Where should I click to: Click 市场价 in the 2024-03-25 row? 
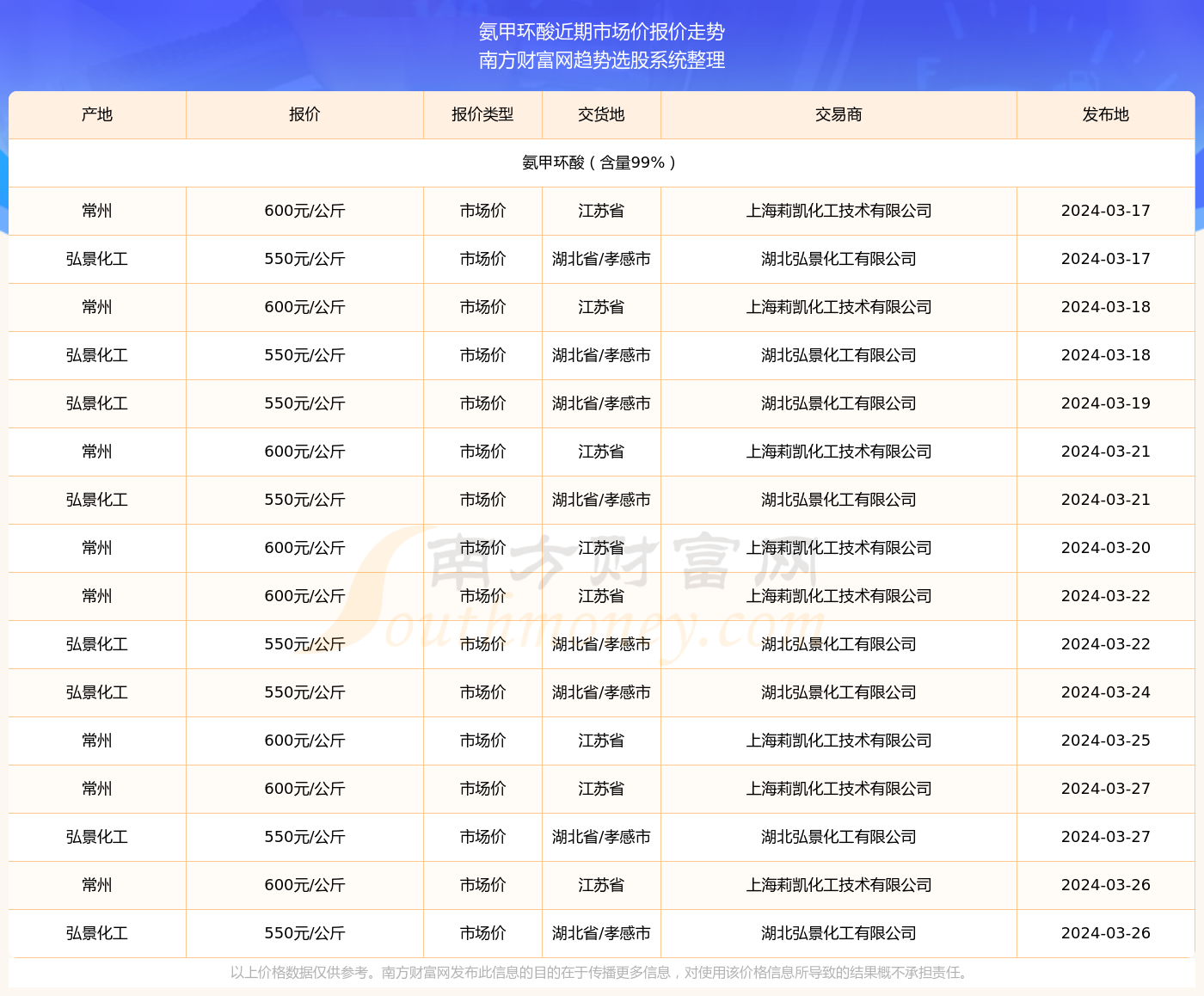[482, 741]
